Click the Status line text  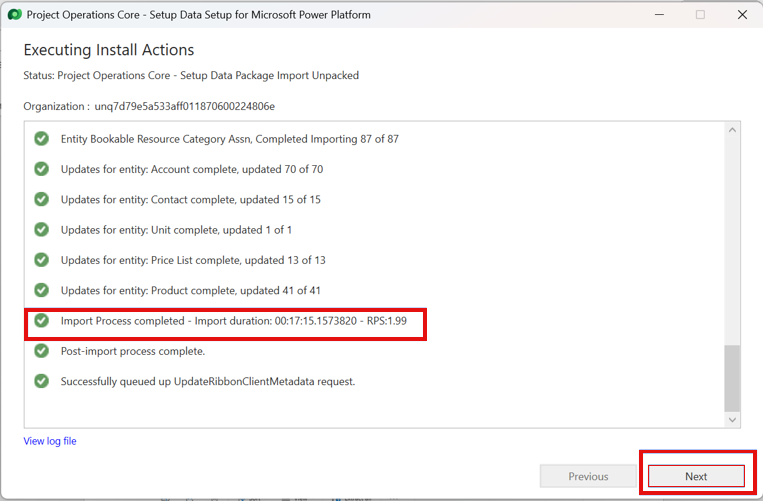[x=191, y=75]
